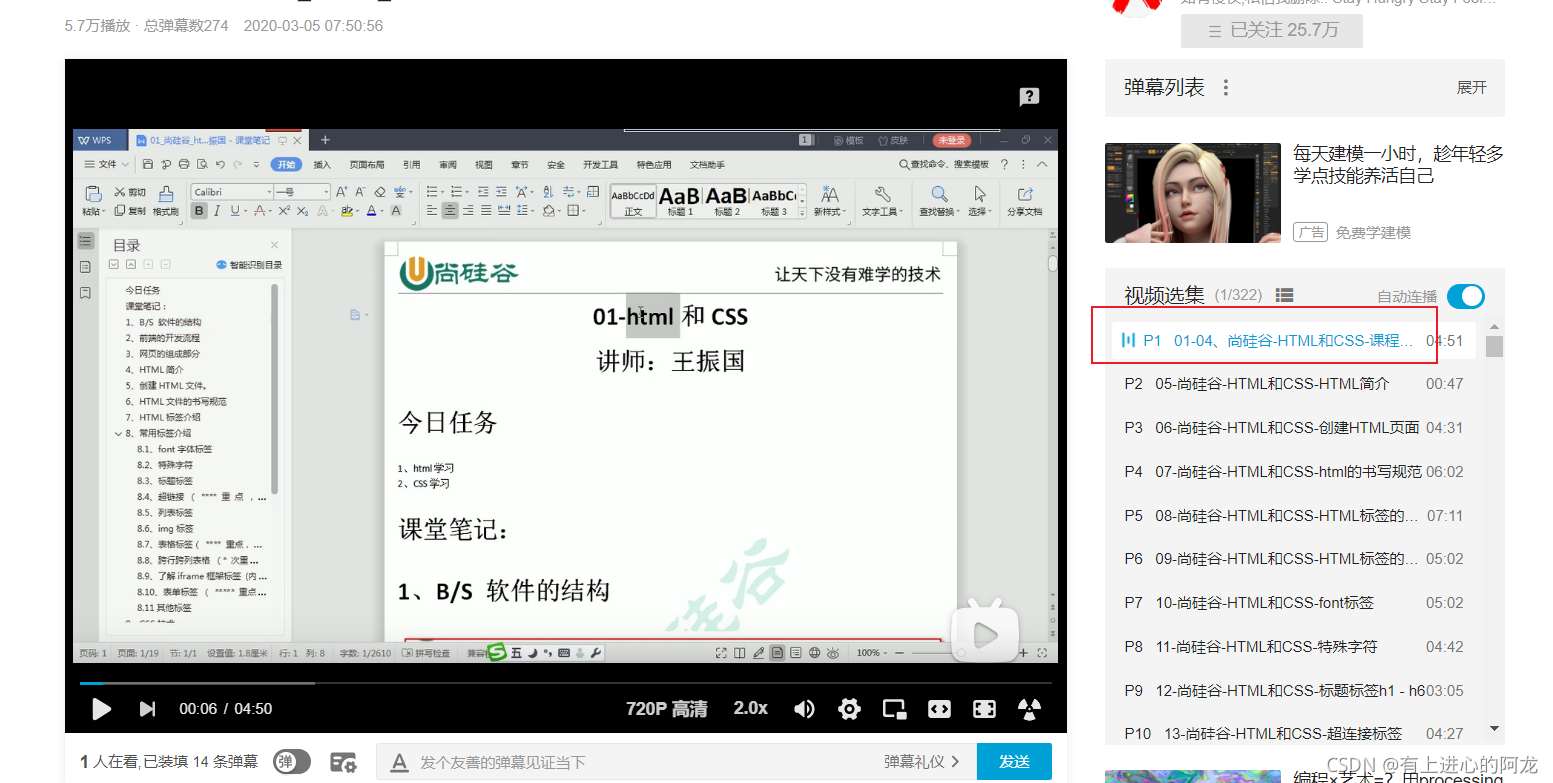Select P8 11-尚硅谷-HTML和CSS-特殊字符
Viewport: 1553px width, 783px height.
click(x=1292, y=647)
